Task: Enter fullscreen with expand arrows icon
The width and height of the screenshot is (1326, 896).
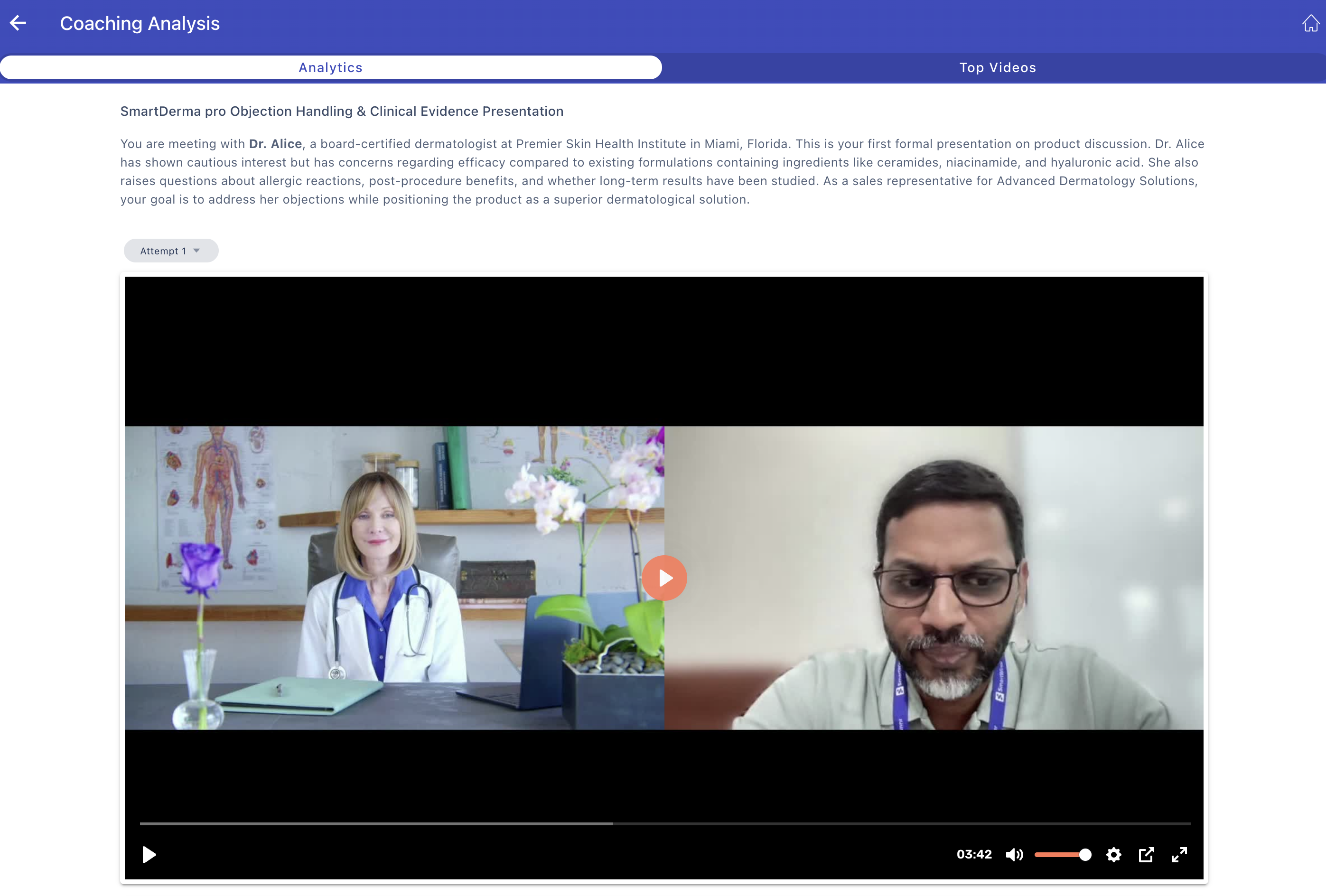Action: click(1179, 854)
